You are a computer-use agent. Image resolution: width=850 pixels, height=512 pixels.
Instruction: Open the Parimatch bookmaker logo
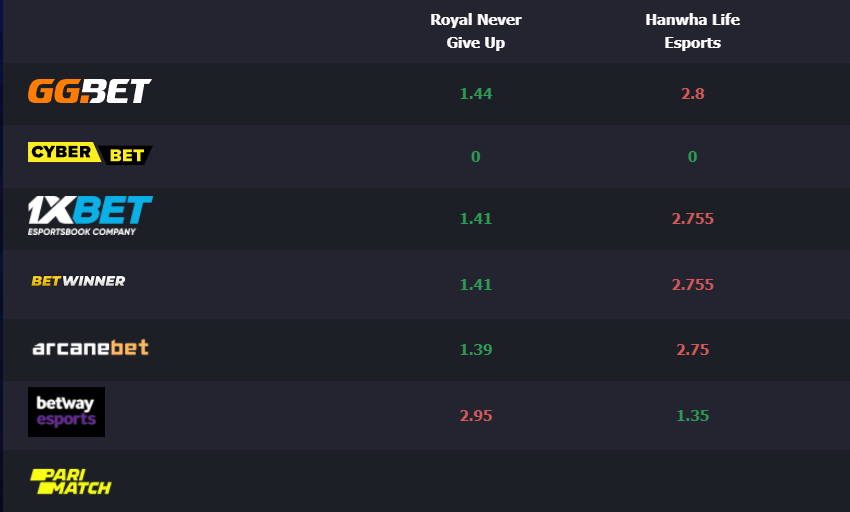tap(70, 482)
